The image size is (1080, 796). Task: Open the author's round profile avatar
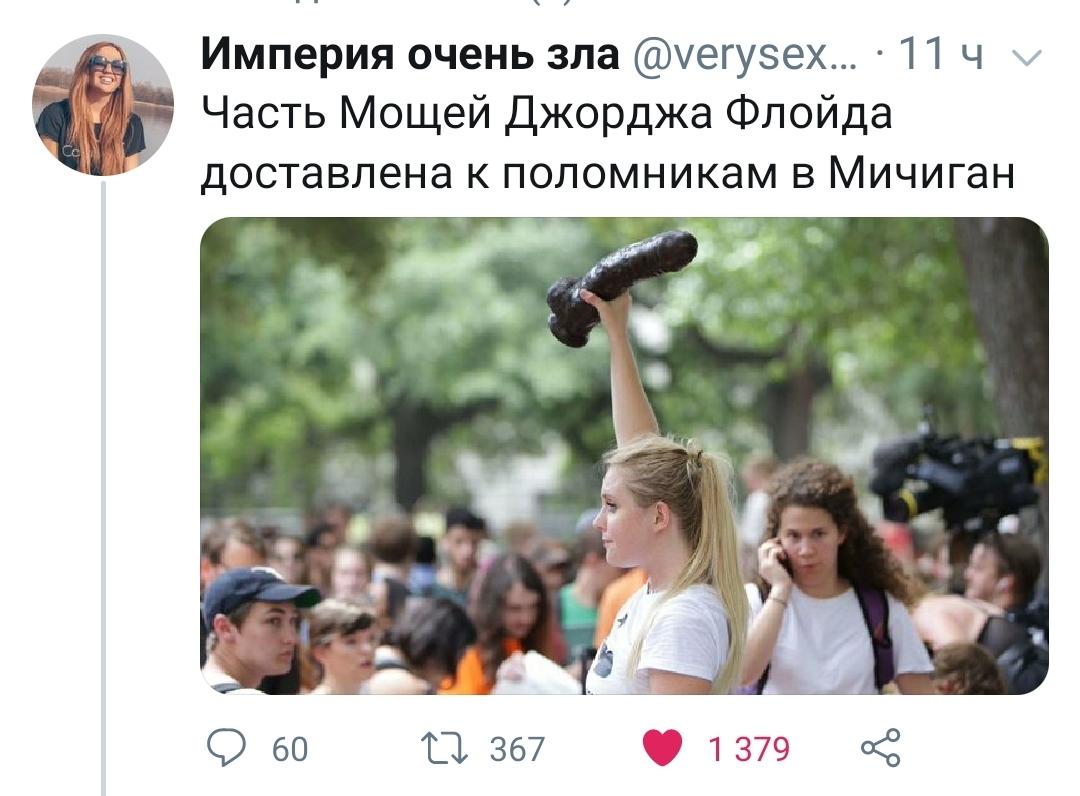click(x=103, y=105)
